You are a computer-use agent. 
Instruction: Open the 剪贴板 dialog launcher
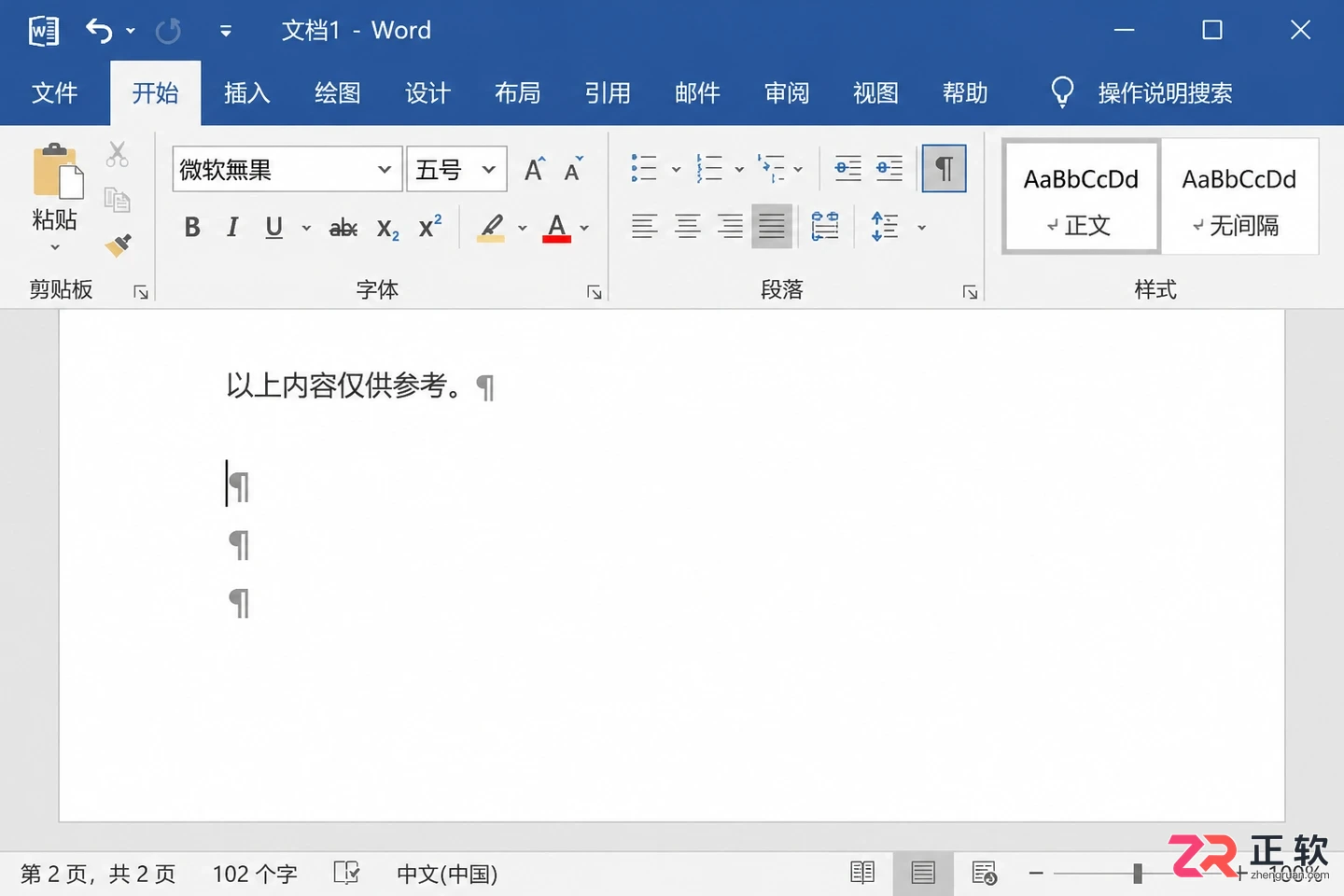141,292
